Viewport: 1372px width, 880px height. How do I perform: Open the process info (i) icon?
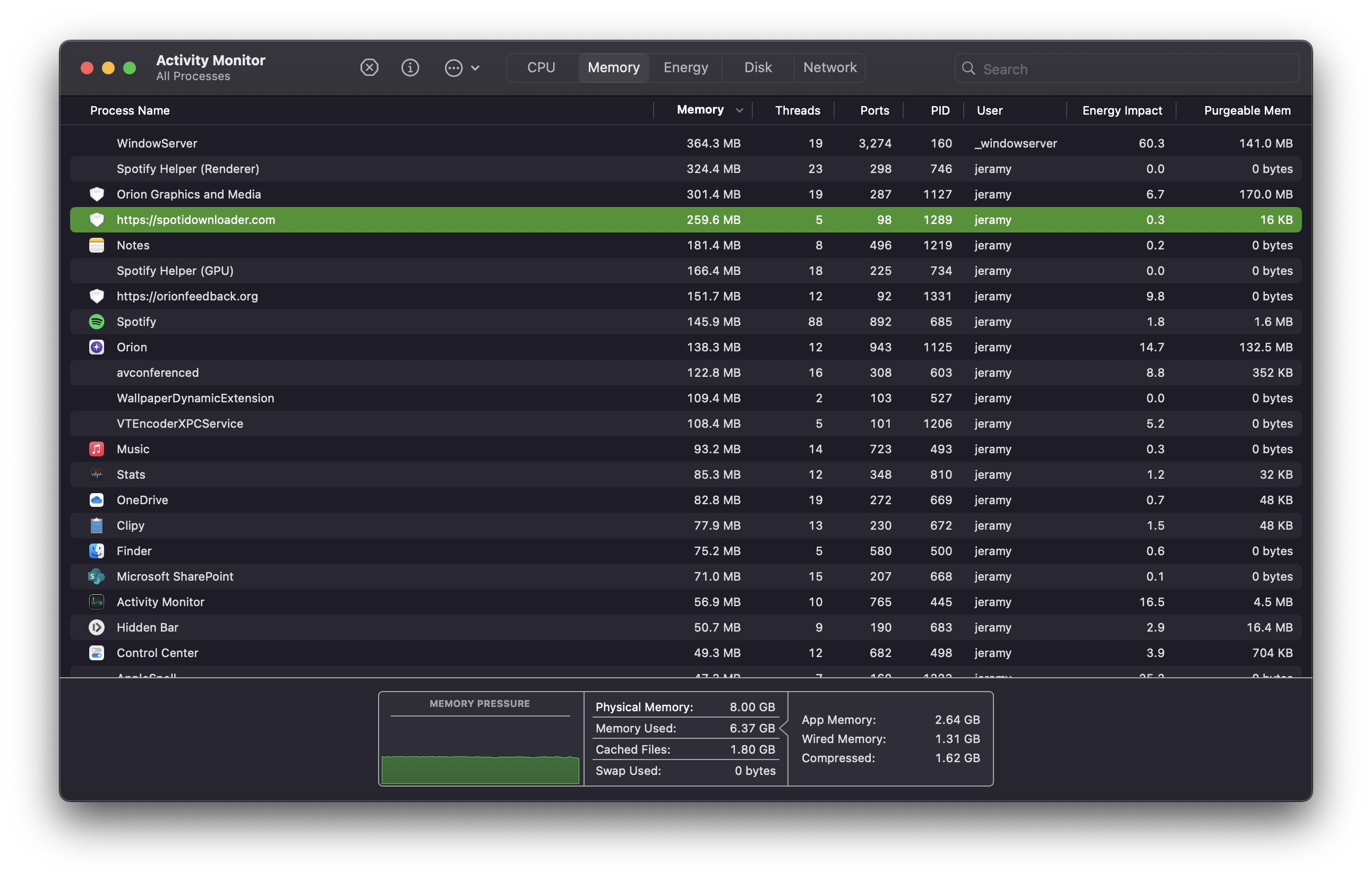(x=410, y=68)
